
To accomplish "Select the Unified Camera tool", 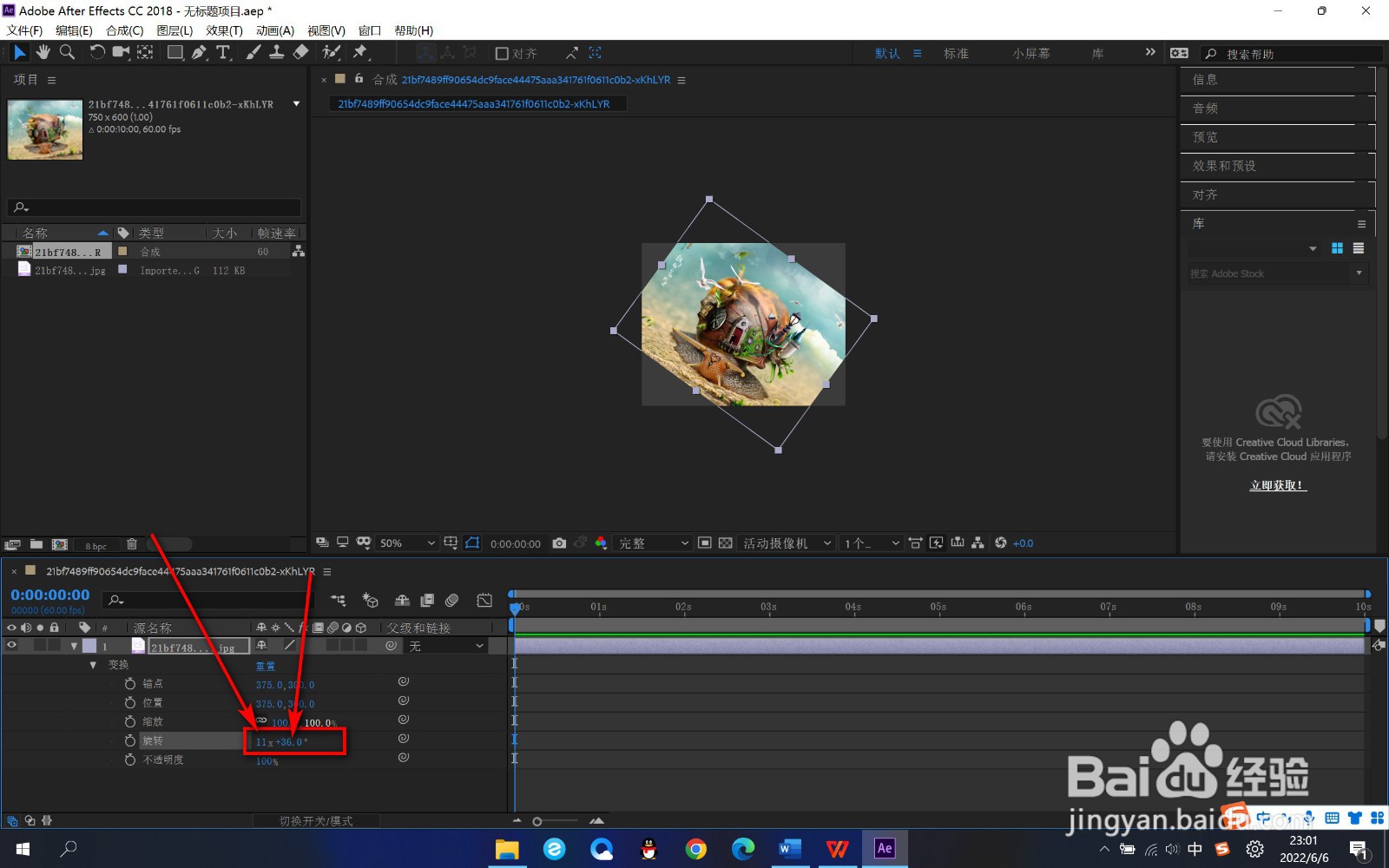I will [121, 52].
